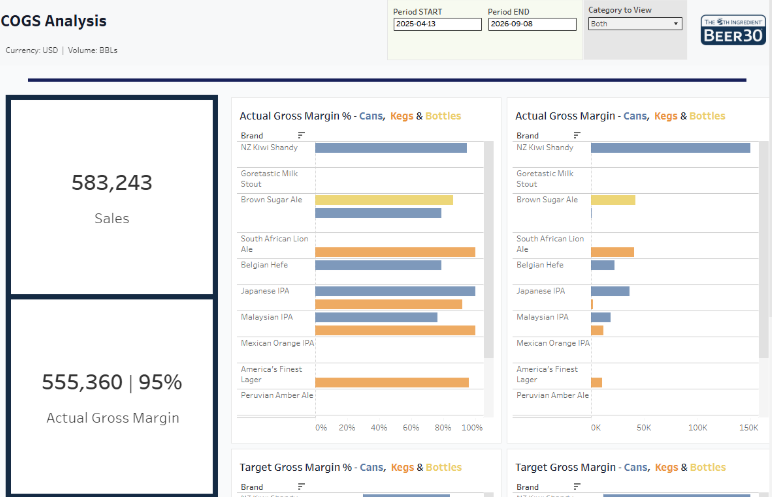Viewport: 772px width, 497px height.
Task: Select Malaysian IPA kegs bar in Actual Gross Margin chart
Action: (597, 331)
